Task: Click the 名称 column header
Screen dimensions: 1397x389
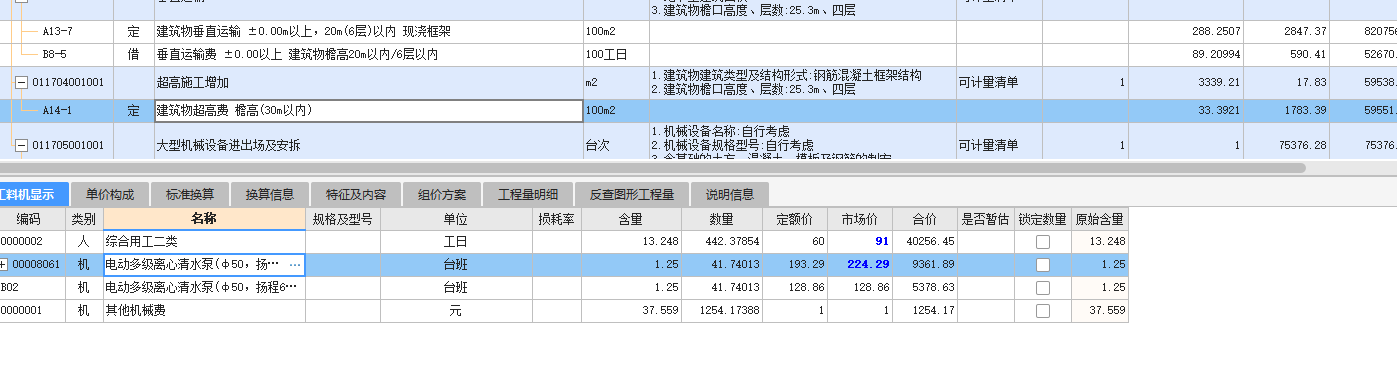Action: point(204,218)
